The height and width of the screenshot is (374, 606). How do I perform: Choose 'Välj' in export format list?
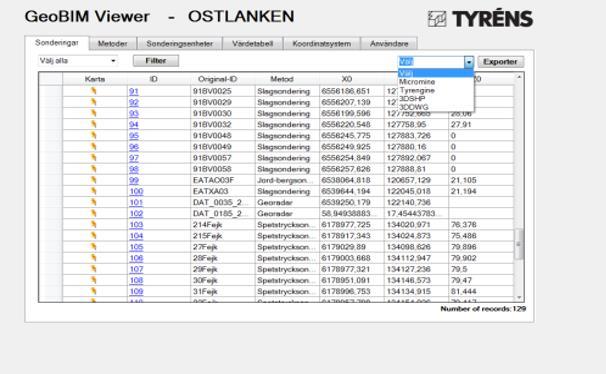436,73
